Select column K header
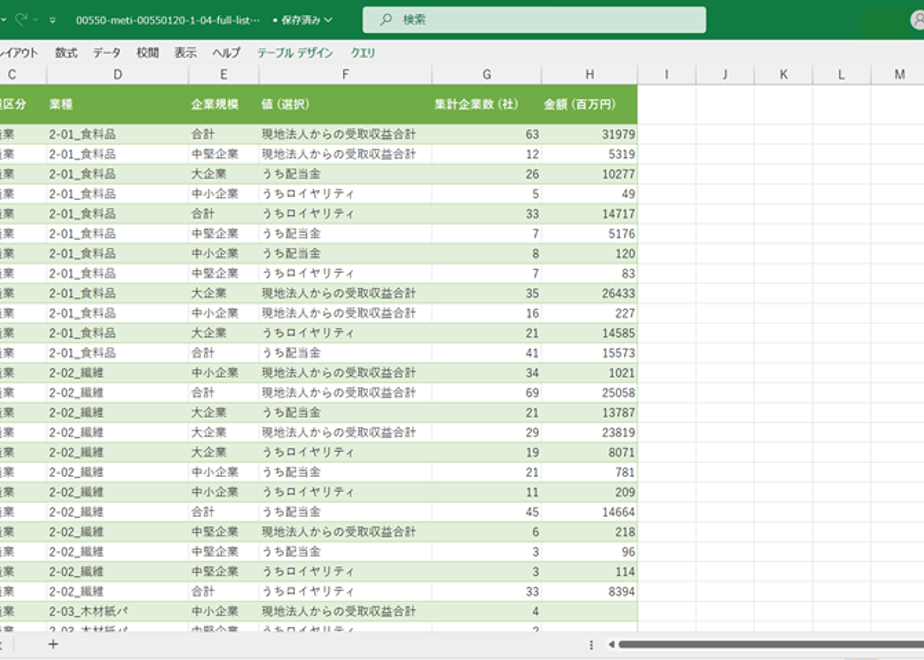This screenshot has height=660, width=924. [x=783, y=75]
